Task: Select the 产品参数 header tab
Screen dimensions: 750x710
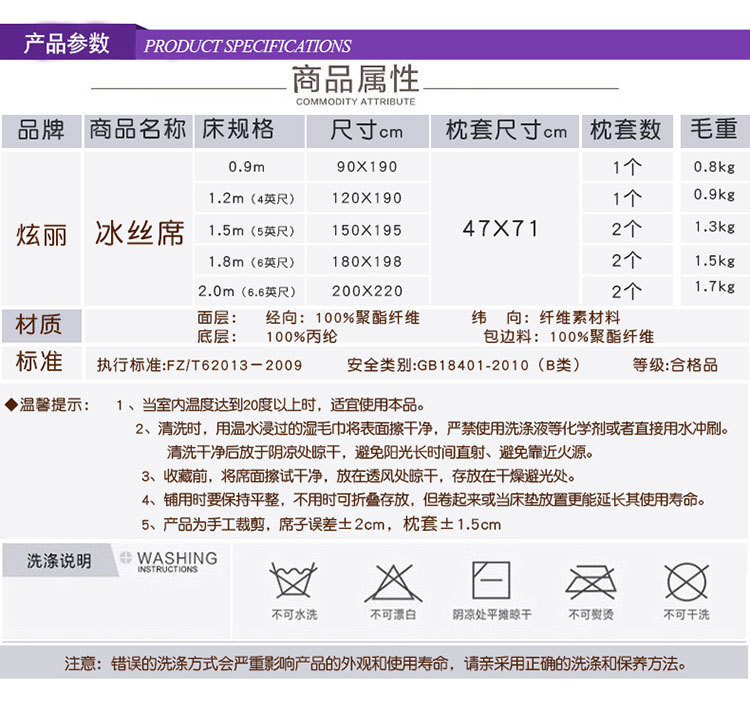Action: coord(67,44)
